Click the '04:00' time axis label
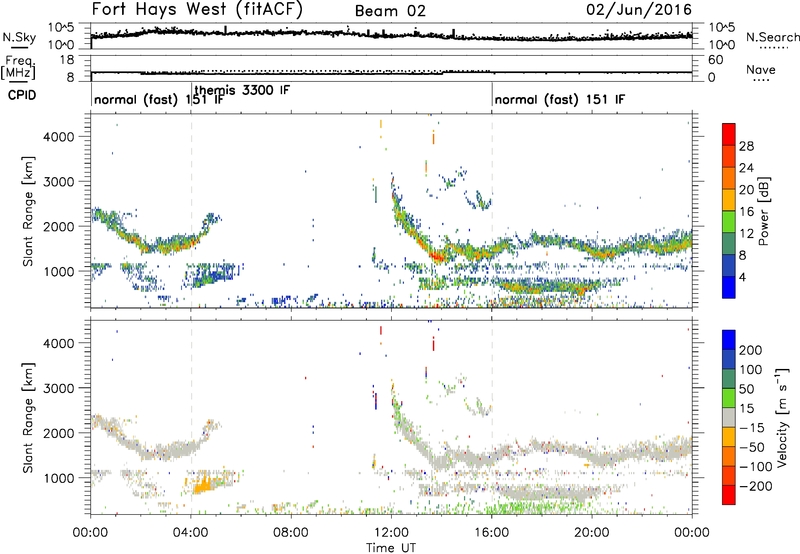Screen dimensions: 800x554 (x=191, y=533)
